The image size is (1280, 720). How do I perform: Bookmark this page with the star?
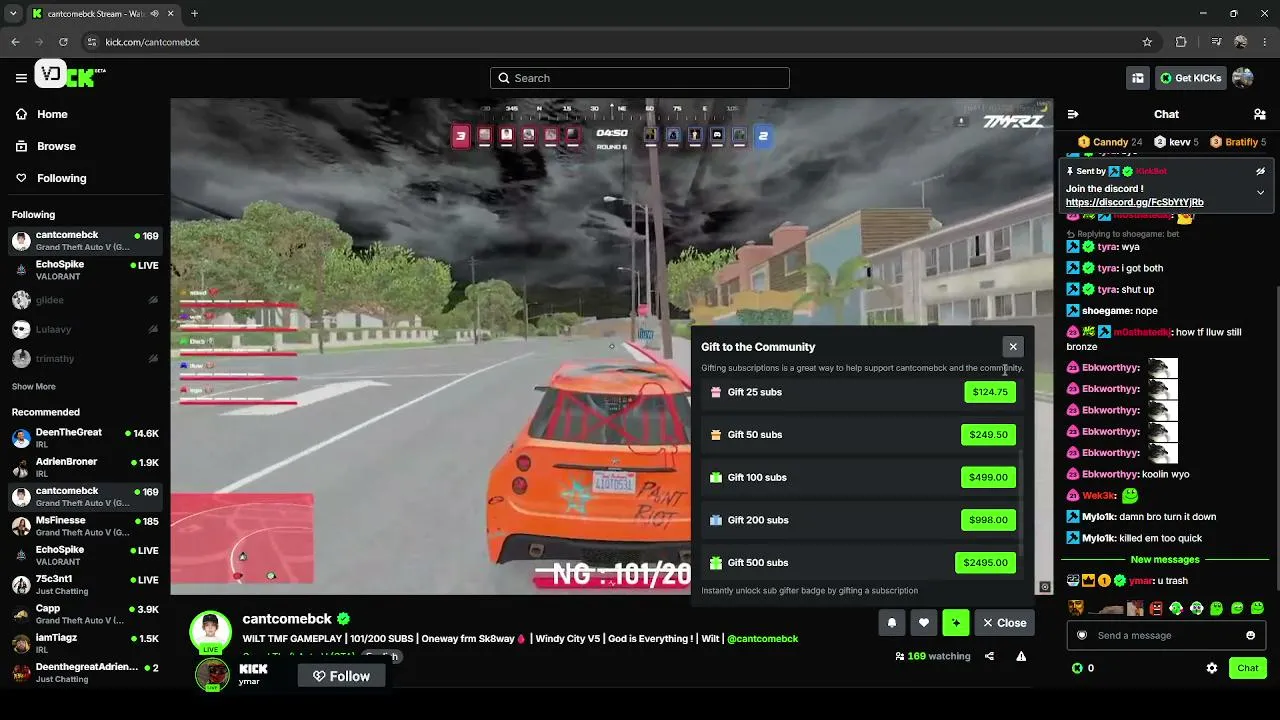pyautogui.click(x=1147, y=42)
